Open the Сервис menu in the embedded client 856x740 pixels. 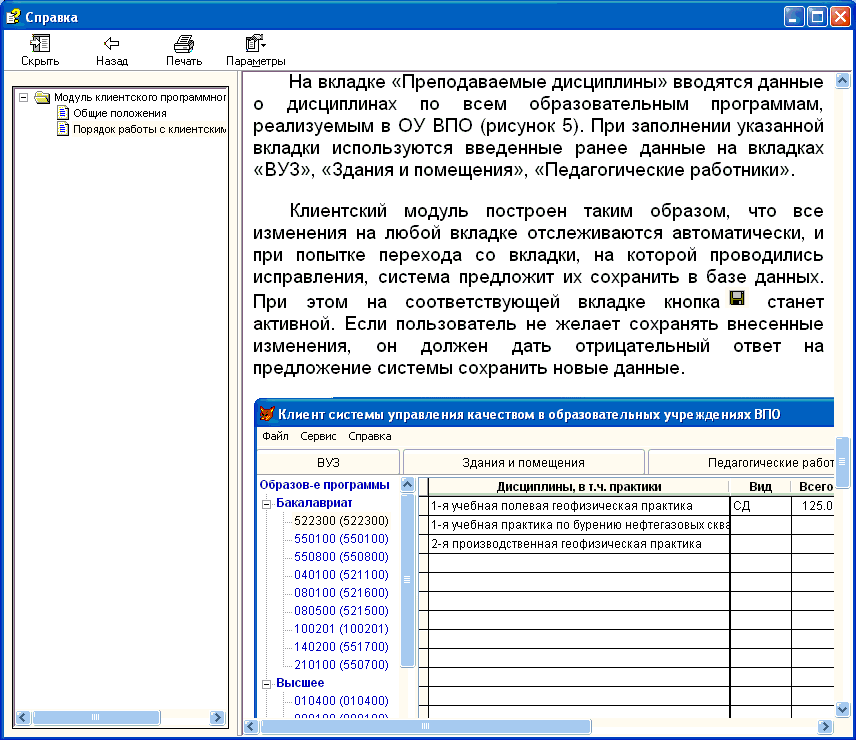318,436
